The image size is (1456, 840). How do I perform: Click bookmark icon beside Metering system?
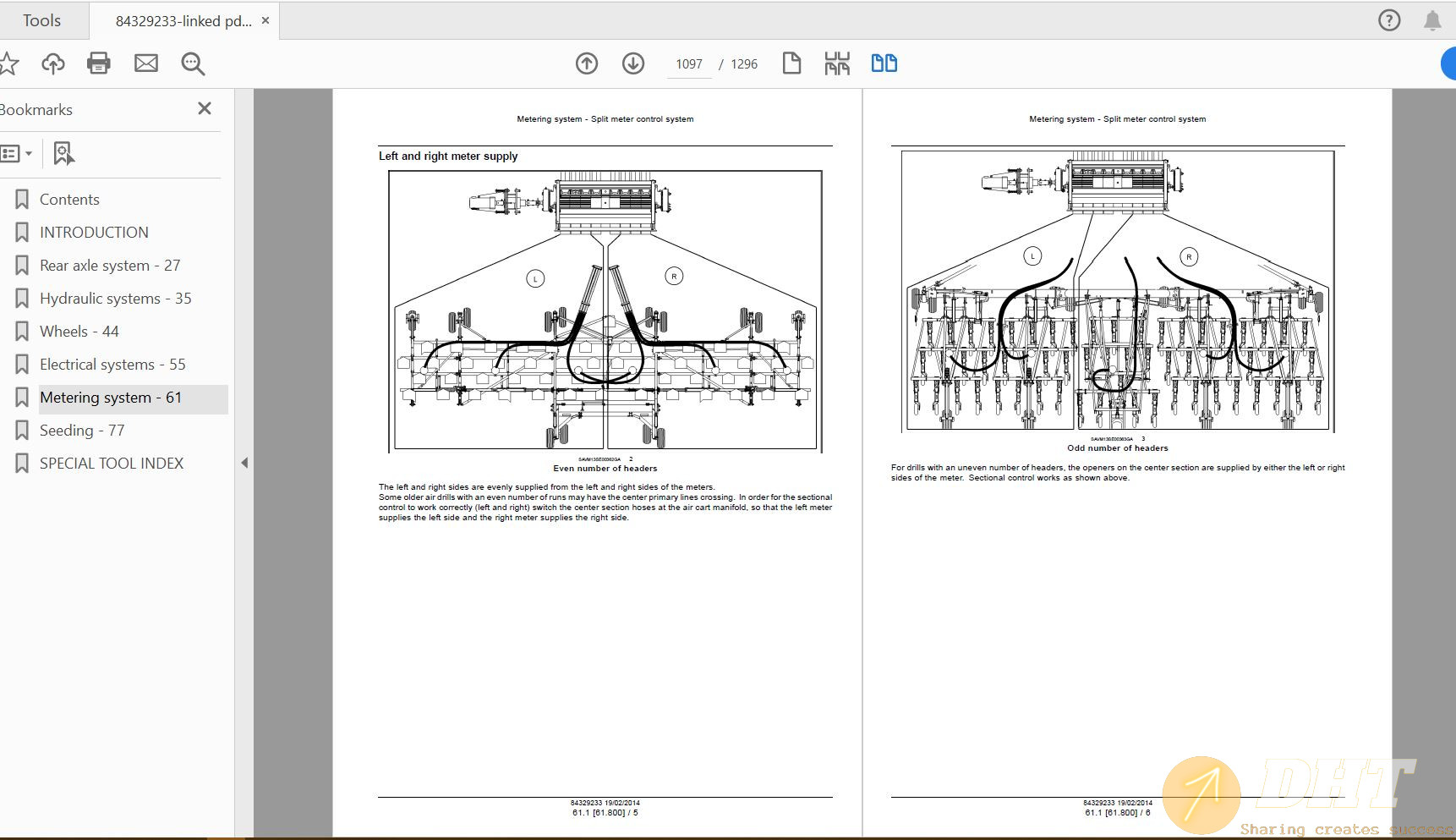(22, 398)
